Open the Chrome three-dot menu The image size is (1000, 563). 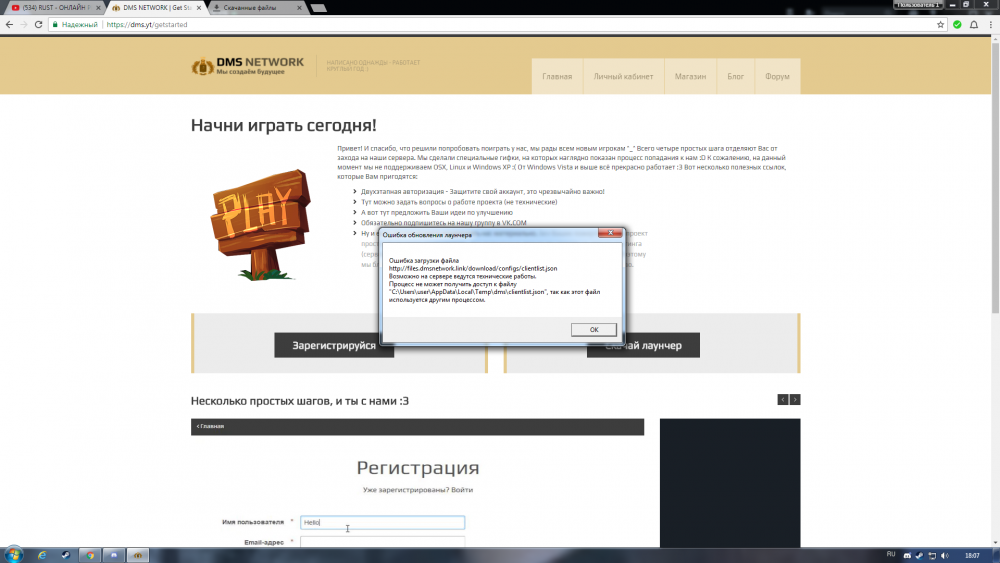click(990, 24)
